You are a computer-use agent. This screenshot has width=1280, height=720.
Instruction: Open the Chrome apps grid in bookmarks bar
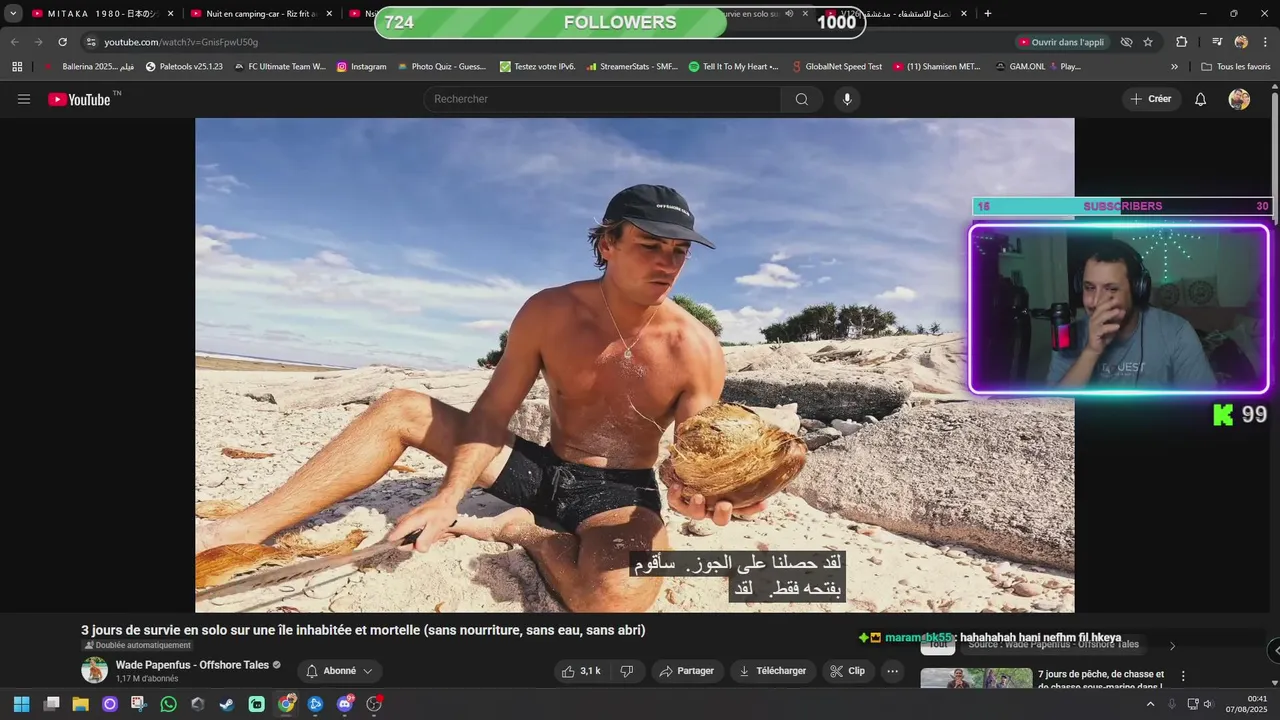pos(17,67)
